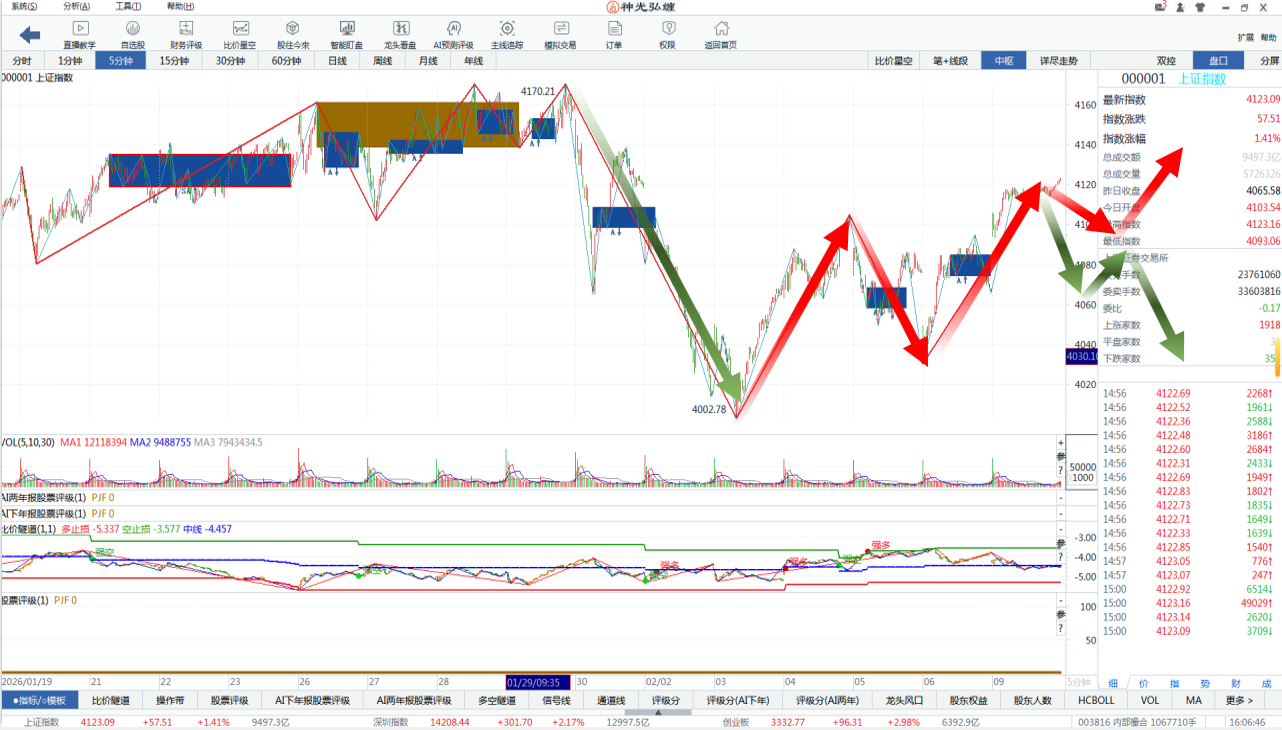Screen dimensions: 1282x730
Task: Toggle the 双控 panel mode
Action: 1166,61
